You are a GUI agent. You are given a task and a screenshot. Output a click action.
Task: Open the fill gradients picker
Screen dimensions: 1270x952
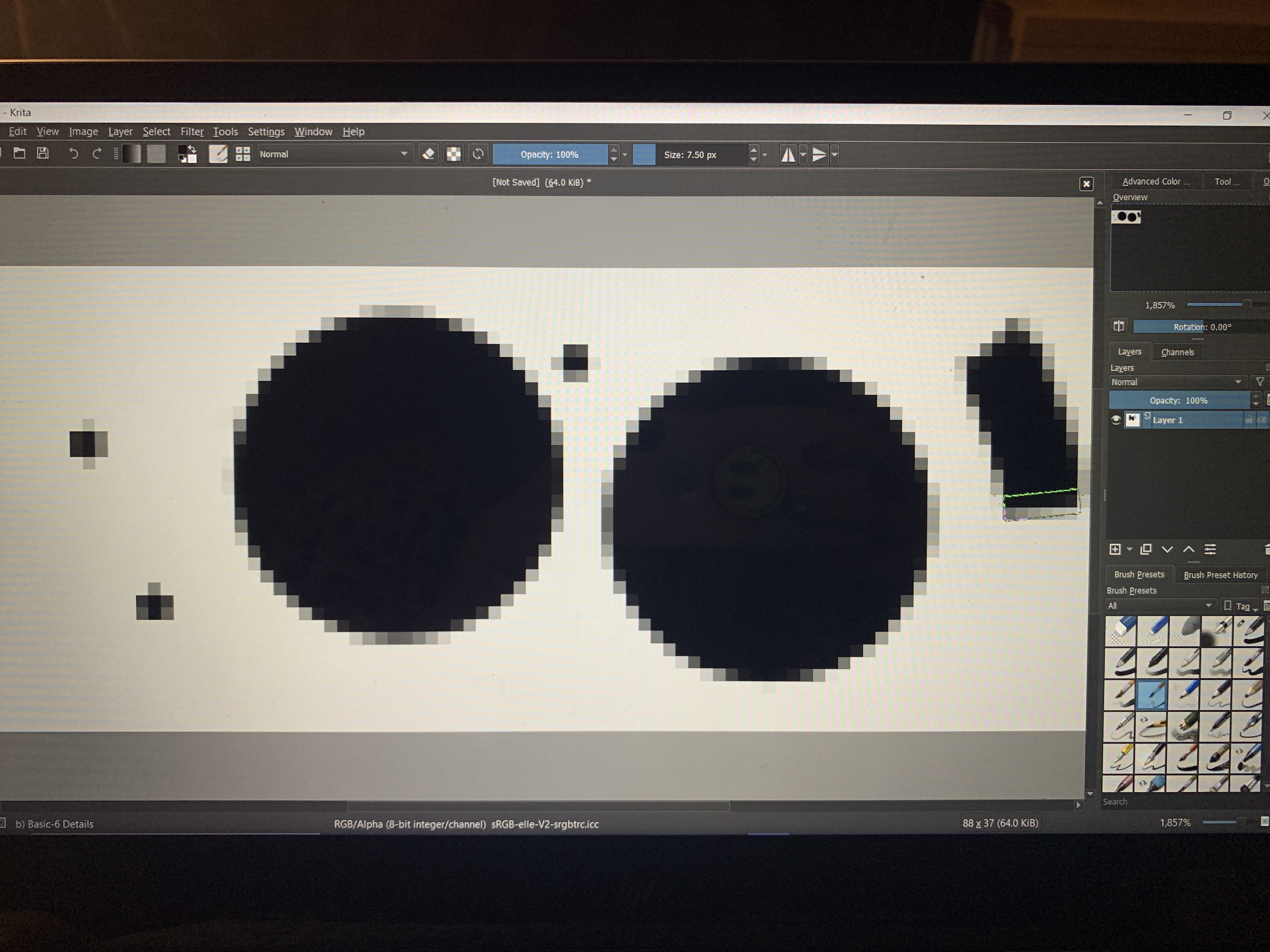(x=131, y=154)
